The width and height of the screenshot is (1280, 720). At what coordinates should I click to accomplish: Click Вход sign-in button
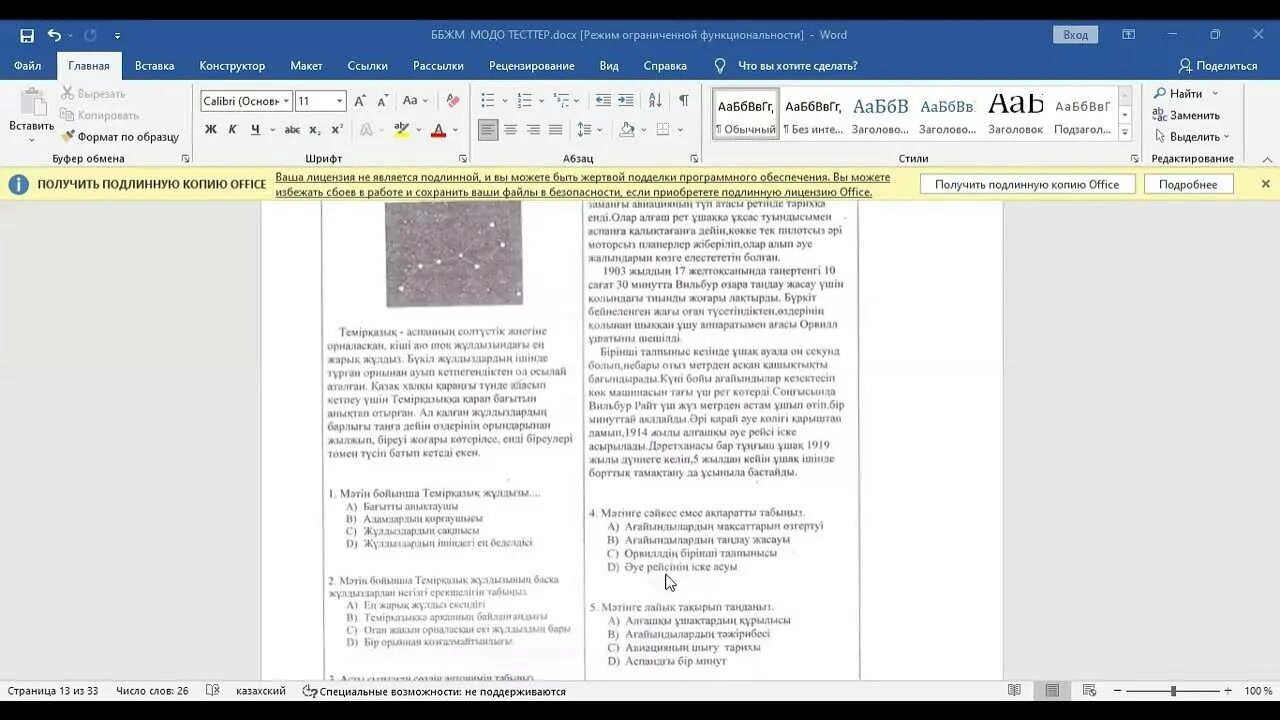[x=1075, y=35]
